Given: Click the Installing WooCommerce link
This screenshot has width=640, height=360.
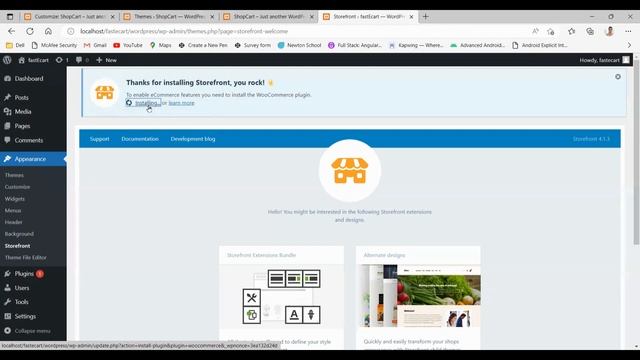Looking at the screenshot, I should click(x=143, y=103).
